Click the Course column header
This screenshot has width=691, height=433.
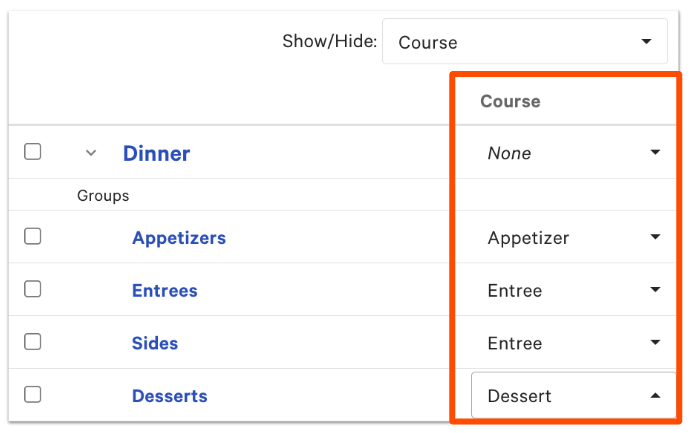coord(510,101)
